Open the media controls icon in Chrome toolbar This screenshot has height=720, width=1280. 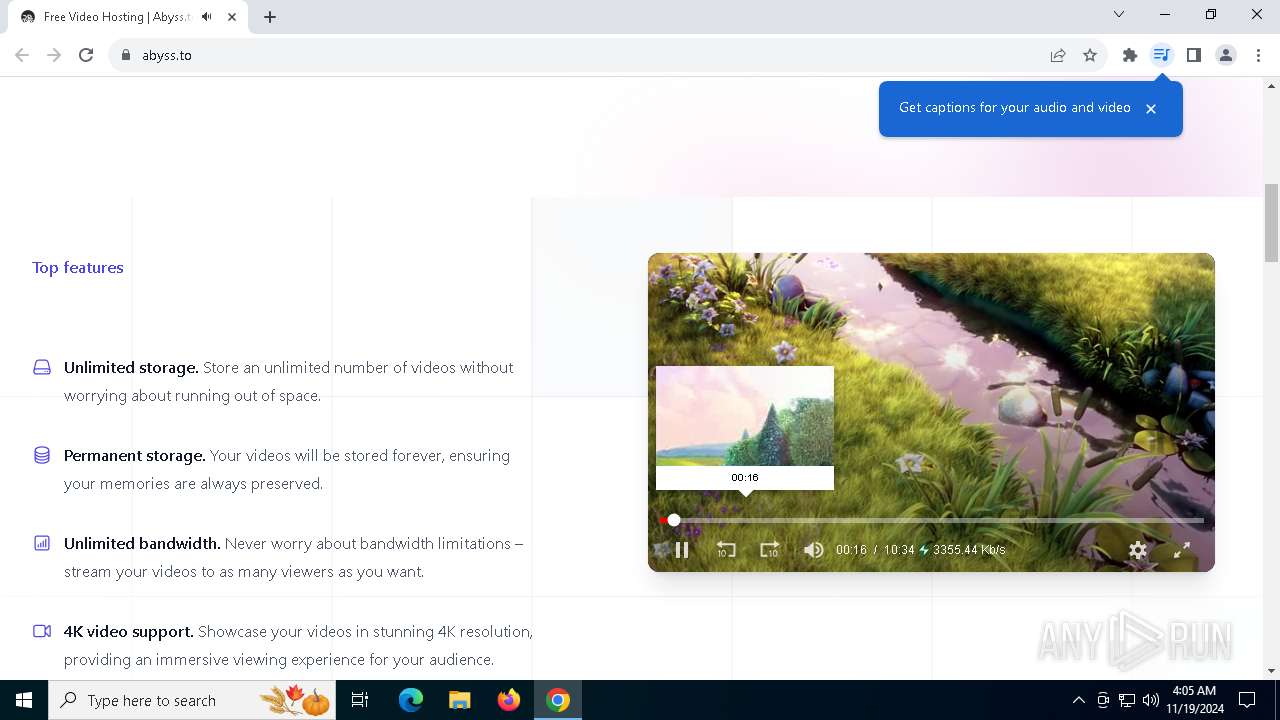click(1161, 55)
